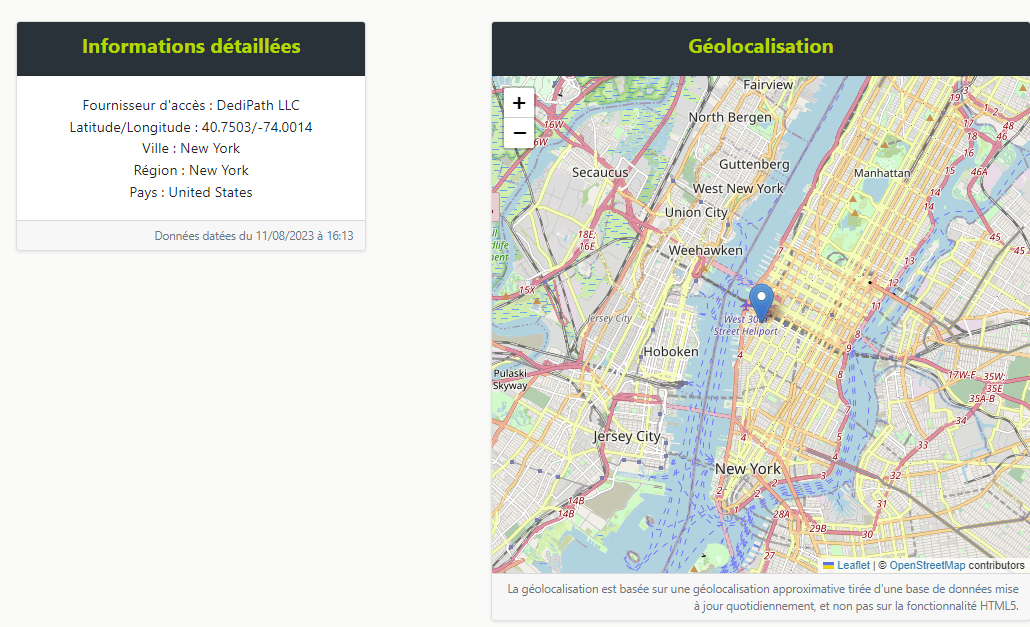The image size is (1030, 627).
Task: Click the data timestamp footer text
Action: (253, 236)
